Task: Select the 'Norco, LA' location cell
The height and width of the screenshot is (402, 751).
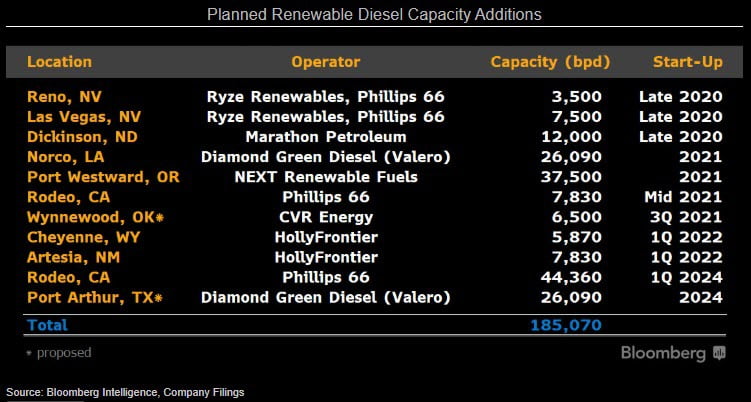Action: coord(66,157)
